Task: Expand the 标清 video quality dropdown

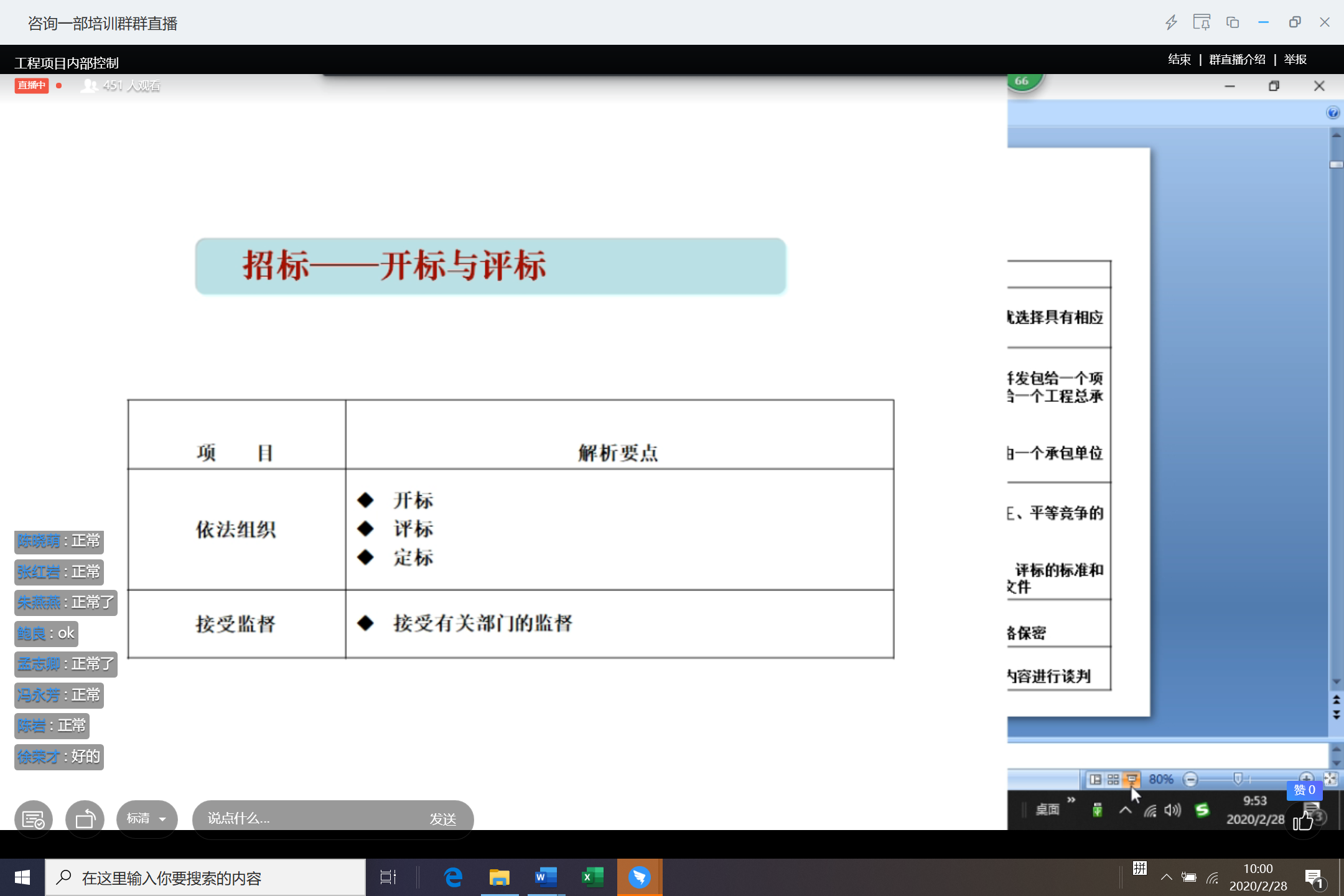Action: tap(147, 819)
